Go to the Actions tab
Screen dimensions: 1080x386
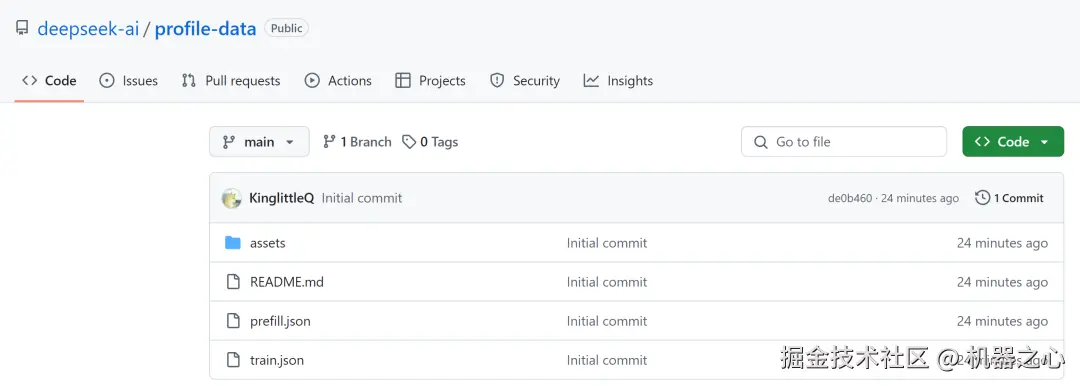pos(338,81)
